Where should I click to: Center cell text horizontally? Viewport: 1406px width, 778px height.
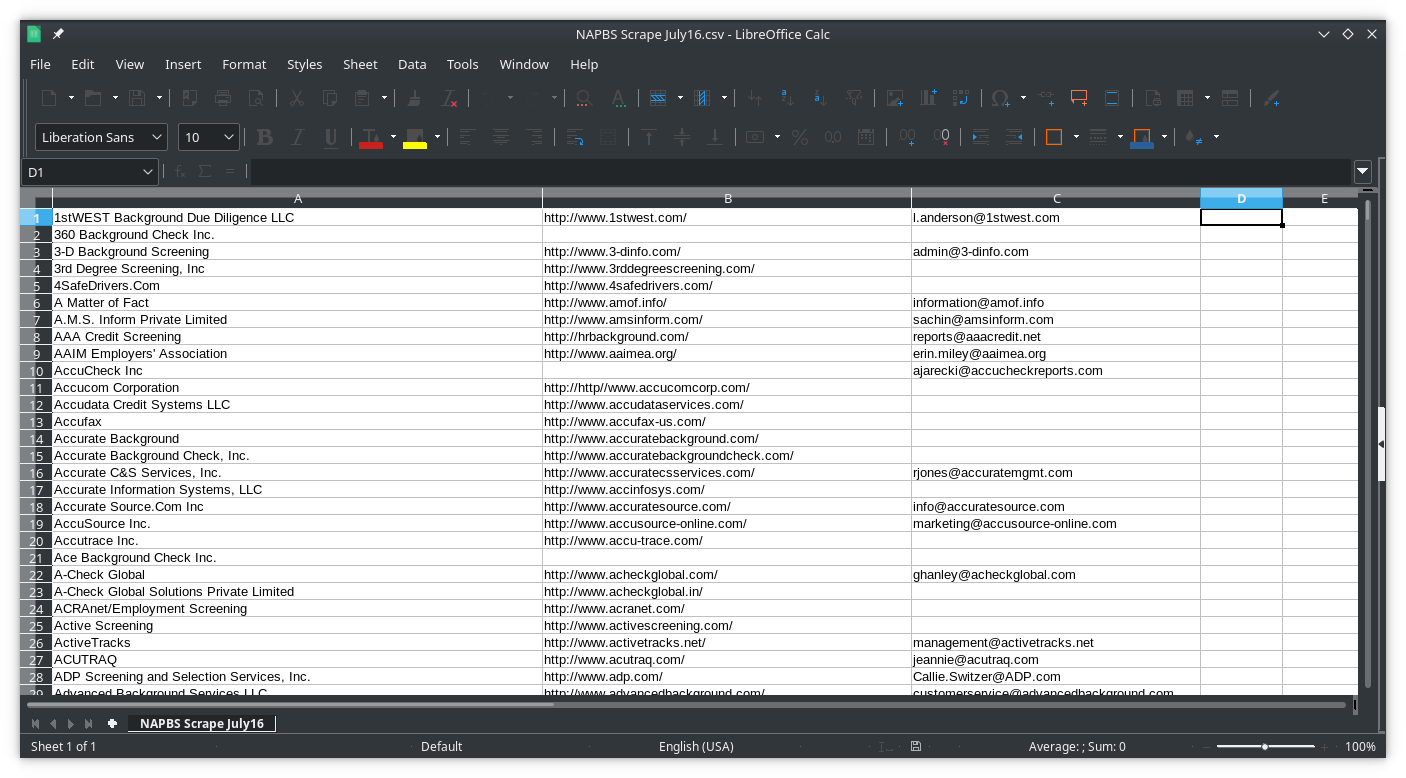[x=501, y=137]
